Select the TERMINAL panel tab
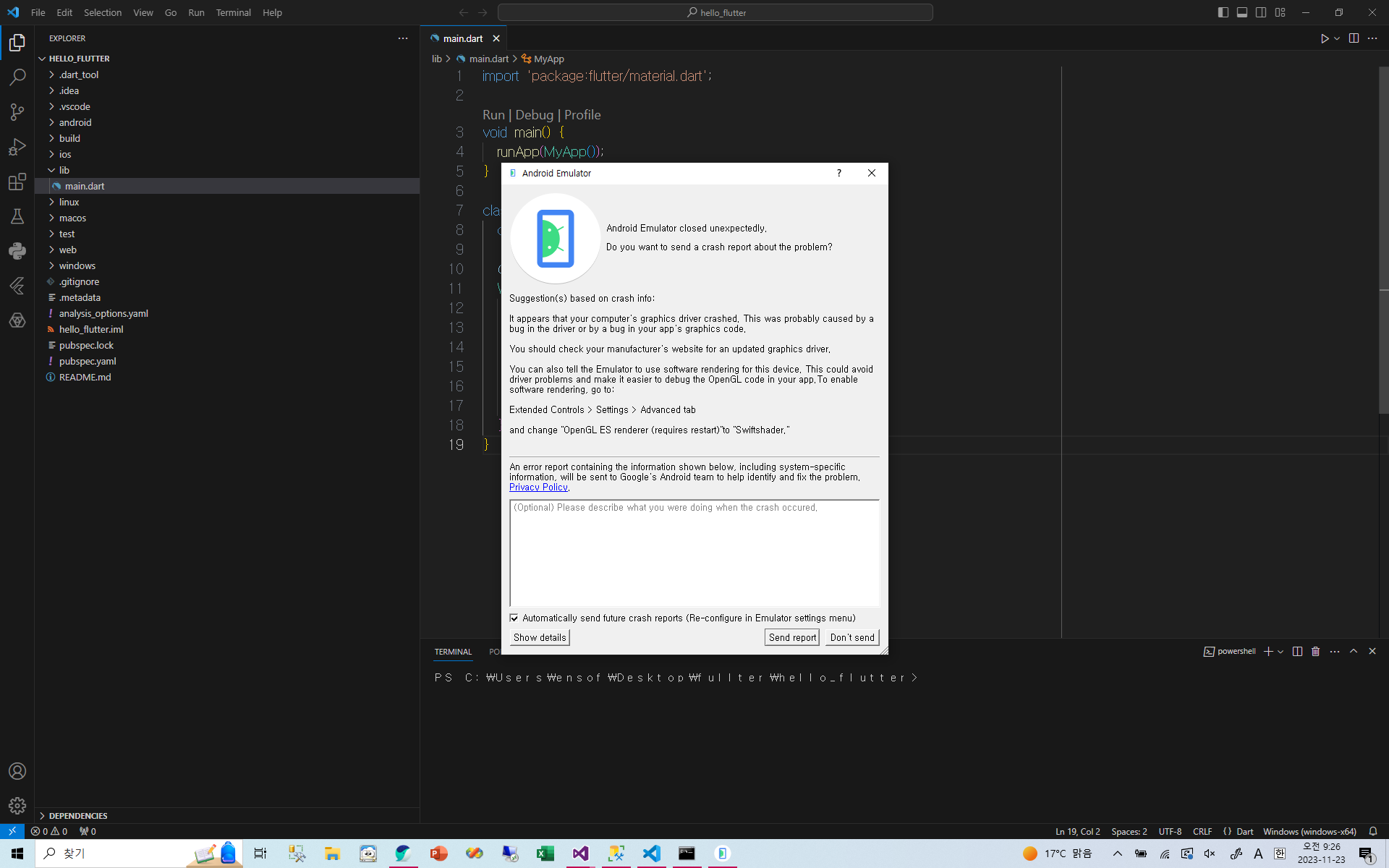This screenshot has width=1389, height=868. click(x=453, y=652)
